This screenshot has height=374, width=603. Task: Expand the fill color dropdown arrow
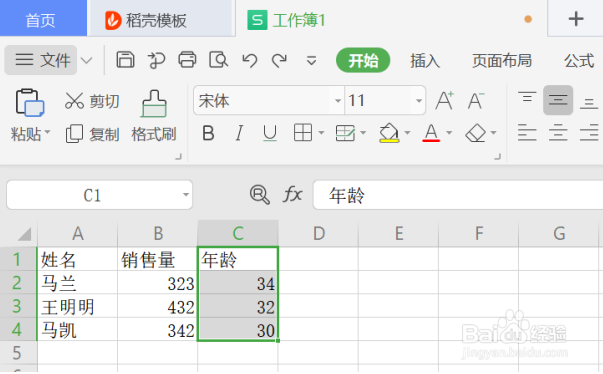(x=407, y=133)
